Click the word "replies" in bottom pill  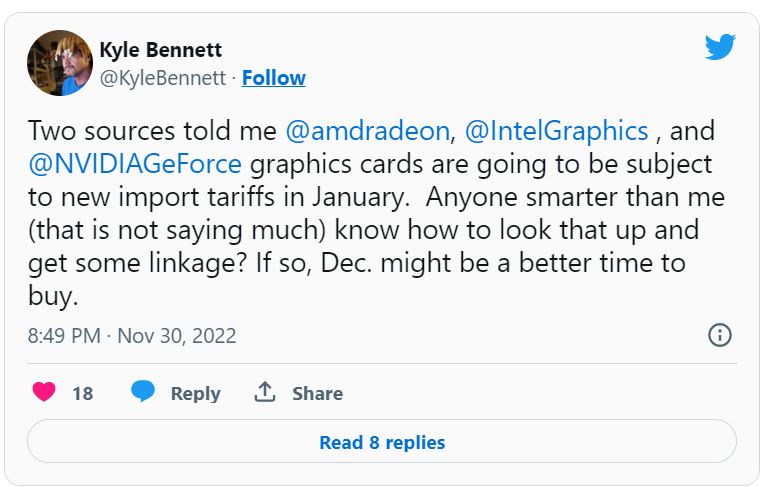[415, 443]
